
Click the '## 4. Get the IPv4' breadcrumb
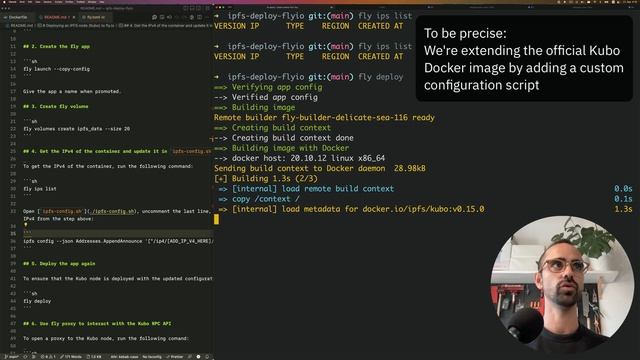point(165,25)
